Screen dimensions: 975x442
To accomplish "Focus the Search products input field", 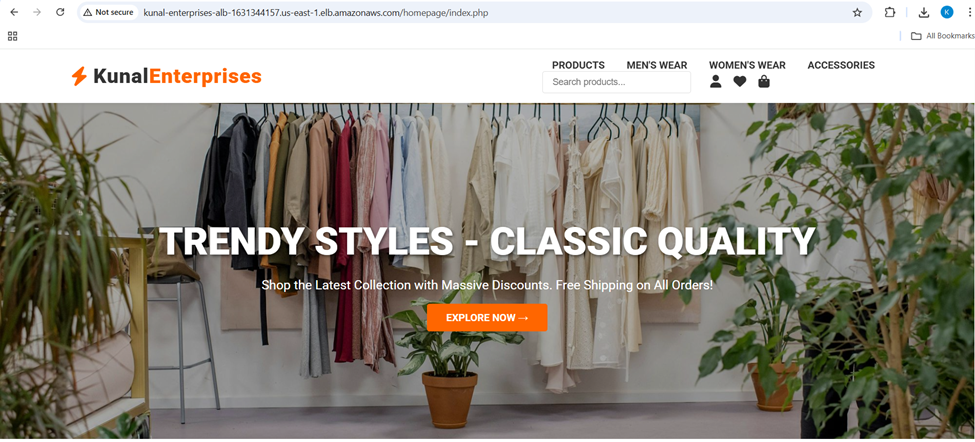I will 616,82.
